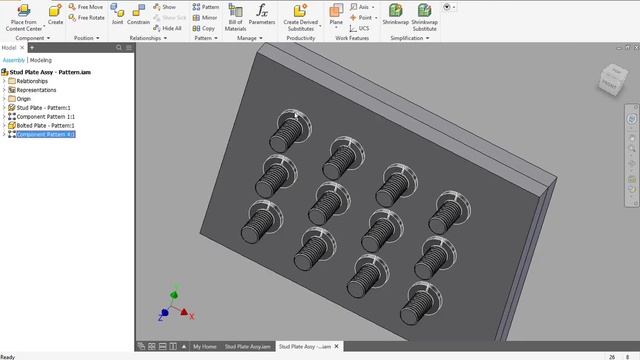640x360 pixels.
Task: Select the work Point tool
Action: (361, 18)
